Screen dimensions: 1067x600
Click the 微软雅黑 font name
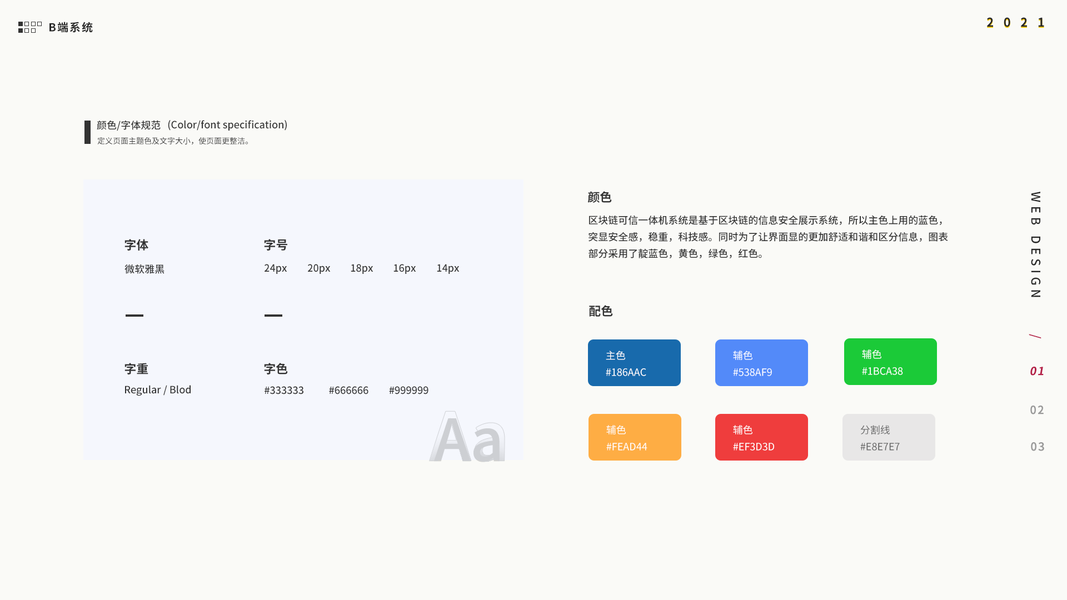pos(144,269)
